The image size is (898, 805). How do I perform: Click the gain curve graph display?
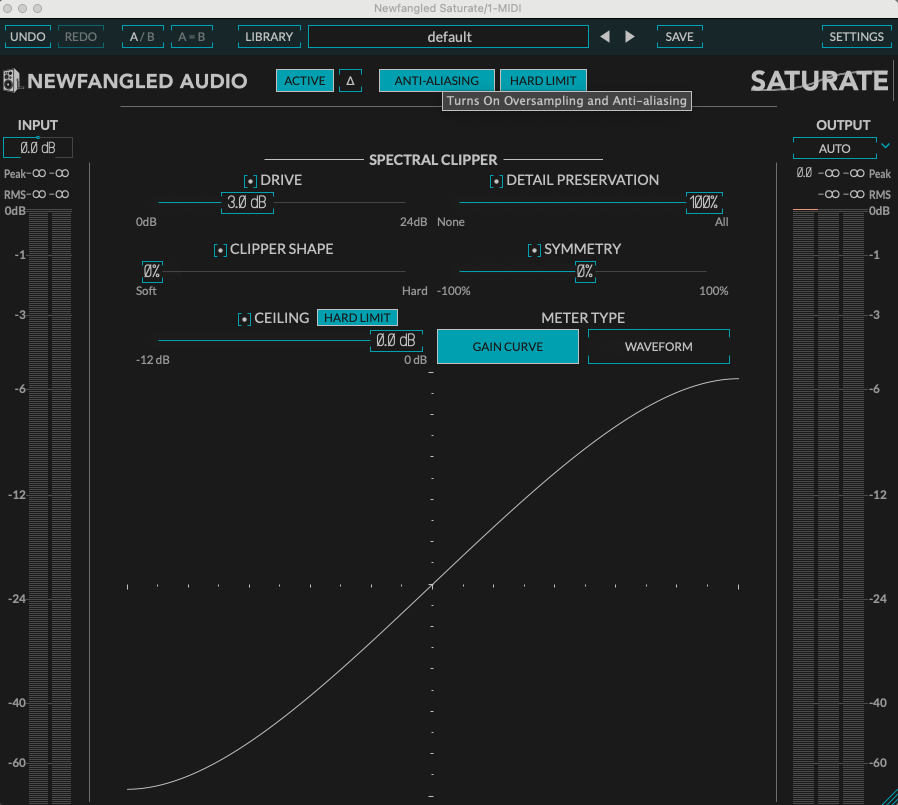[432, 584]
